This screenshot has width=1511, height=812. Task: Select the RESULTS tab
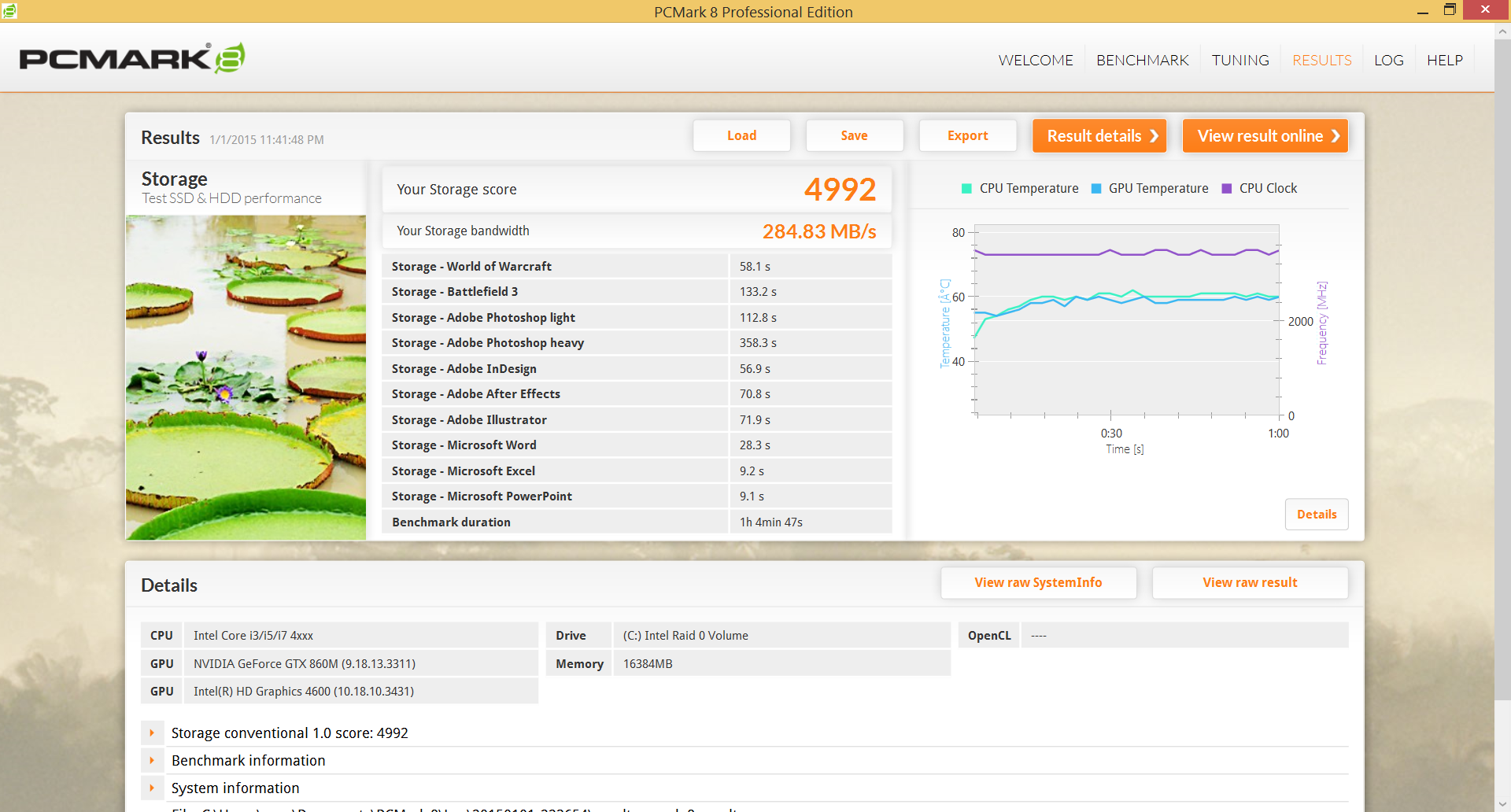pos(1322,60)
